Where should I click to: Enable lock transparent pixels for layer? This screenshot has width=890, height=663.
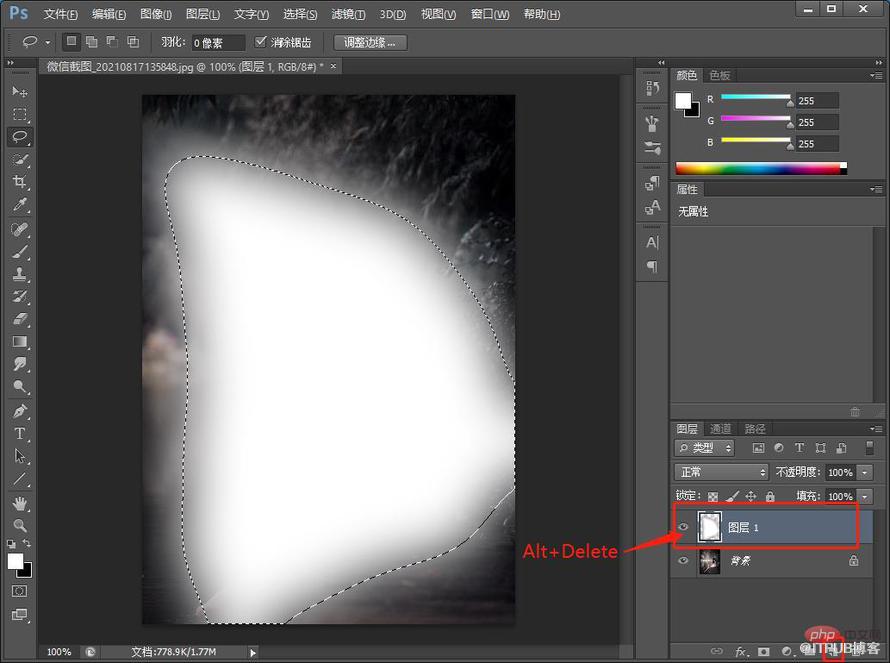coord(713,496)
